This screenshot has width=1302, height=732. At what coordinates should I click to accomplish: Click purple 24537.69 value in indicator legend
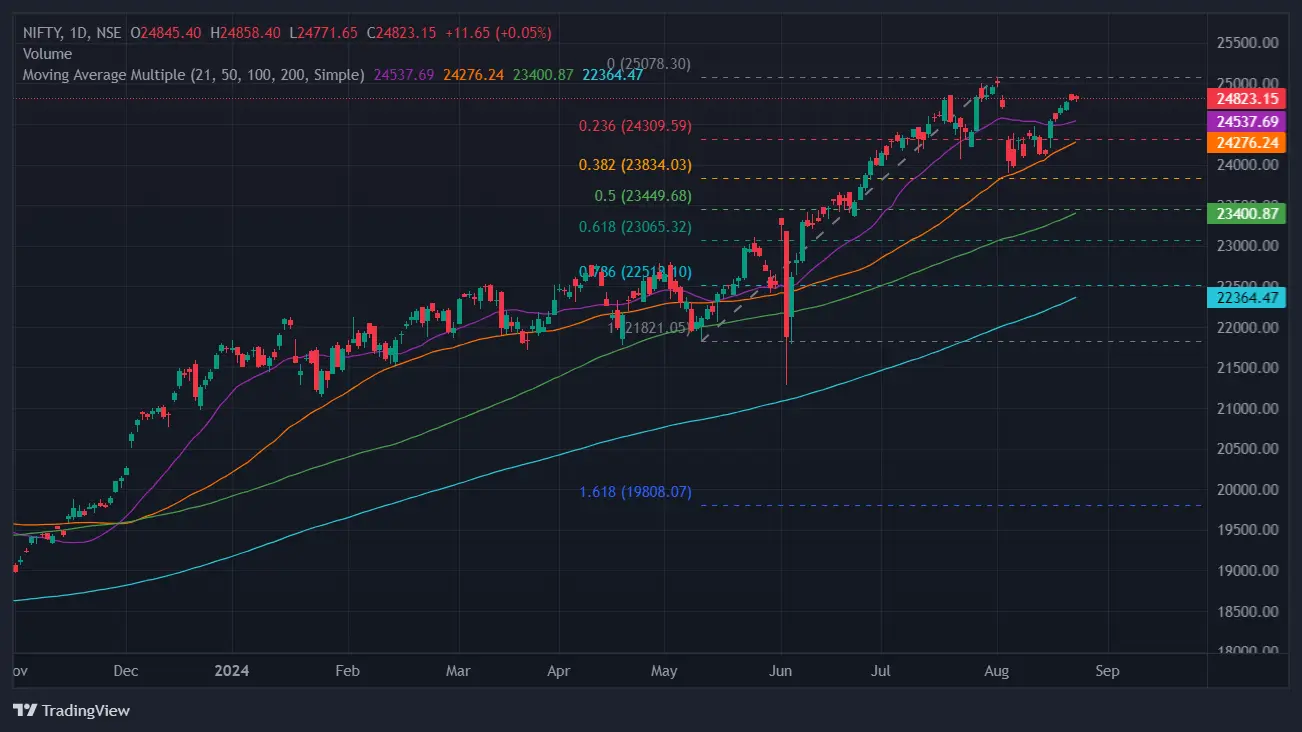click(x=404, y=75)
